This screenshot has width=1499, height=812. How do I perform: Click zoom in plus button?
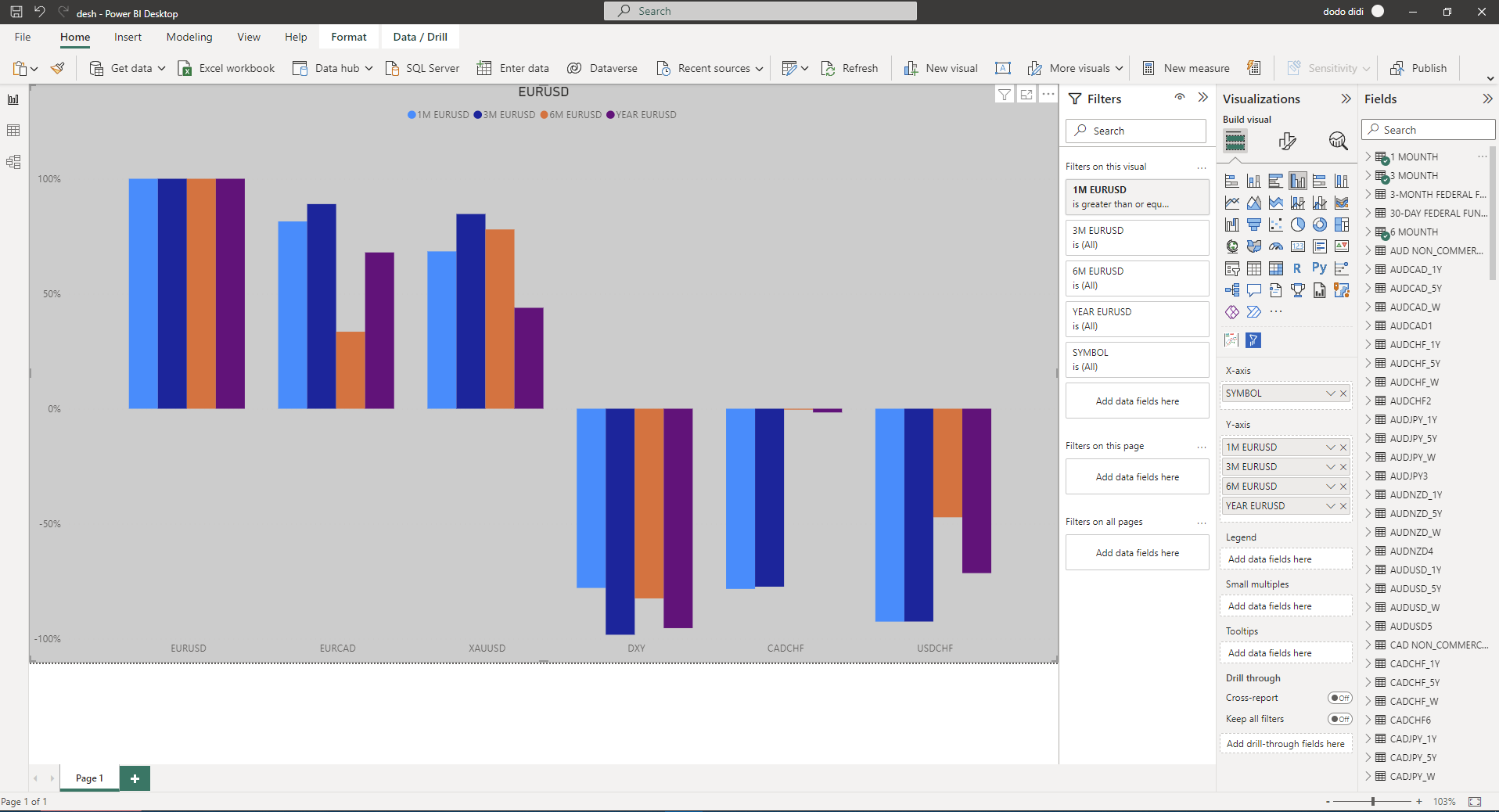coord(1419,802)
